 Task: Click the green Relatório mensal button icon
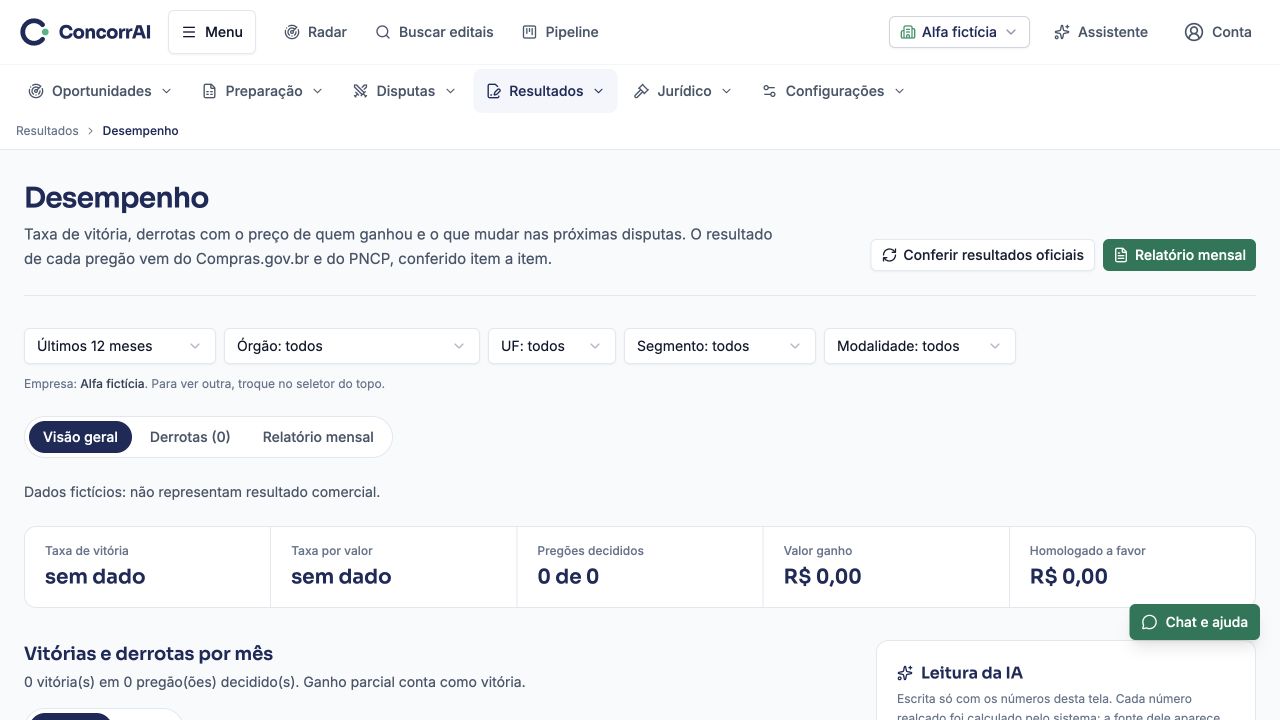click(1121, 255)
